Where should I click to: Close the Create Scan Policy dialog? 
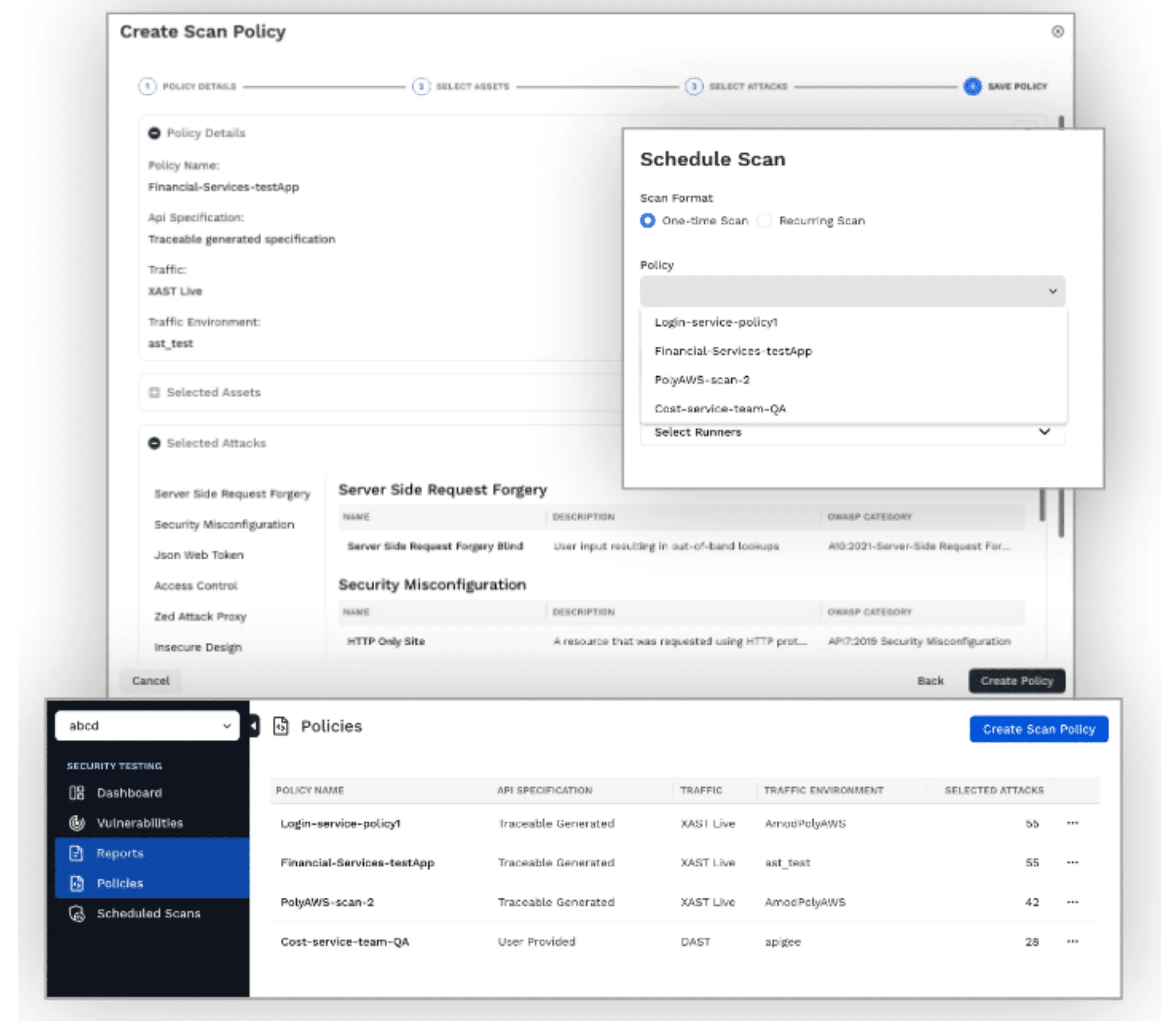1057,32
